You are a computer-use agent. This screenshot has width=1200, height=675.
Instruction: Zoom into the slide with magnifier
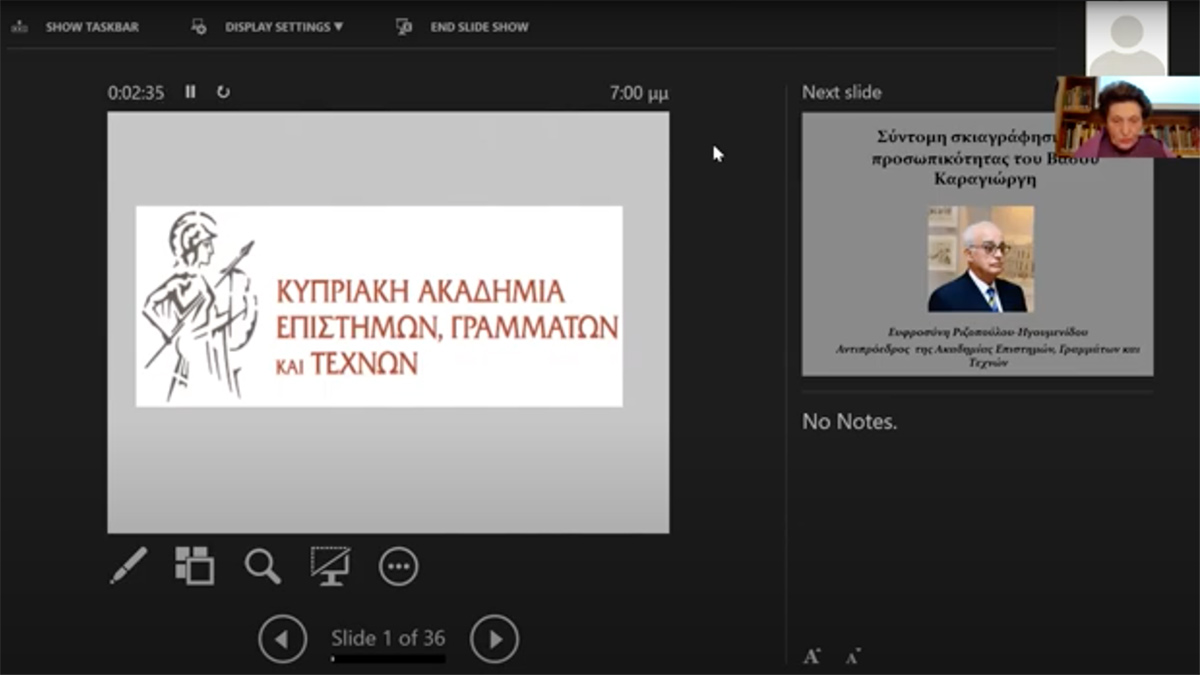point(262,566)
